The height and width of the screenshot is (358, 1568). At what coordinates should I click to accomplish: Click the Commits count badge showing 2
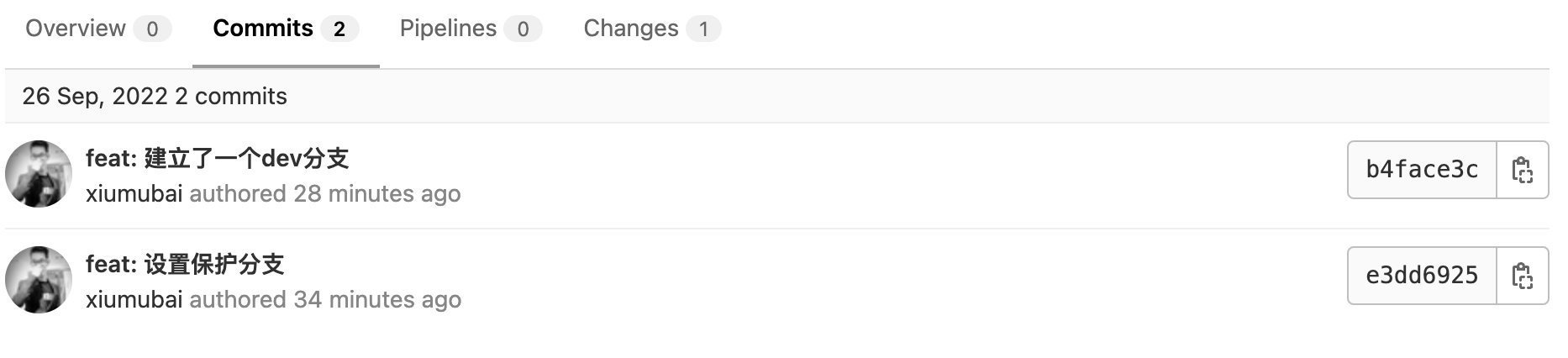pos(339,29)
